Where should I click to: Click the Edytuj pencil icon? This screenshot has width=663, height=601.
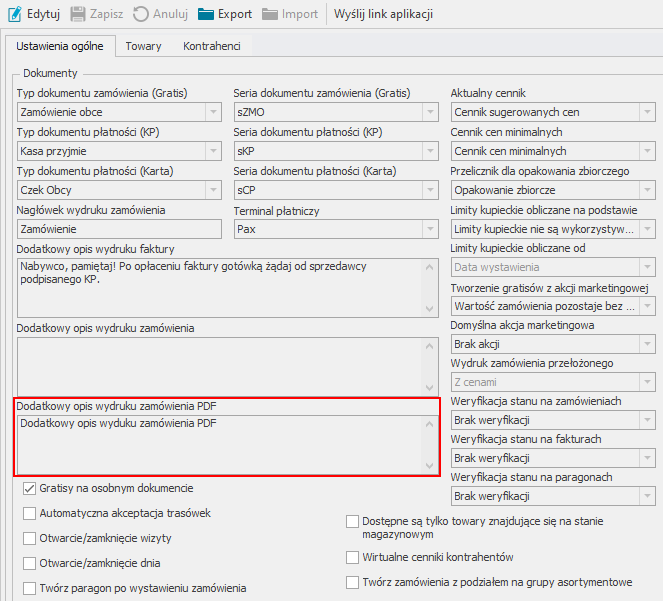15,14
